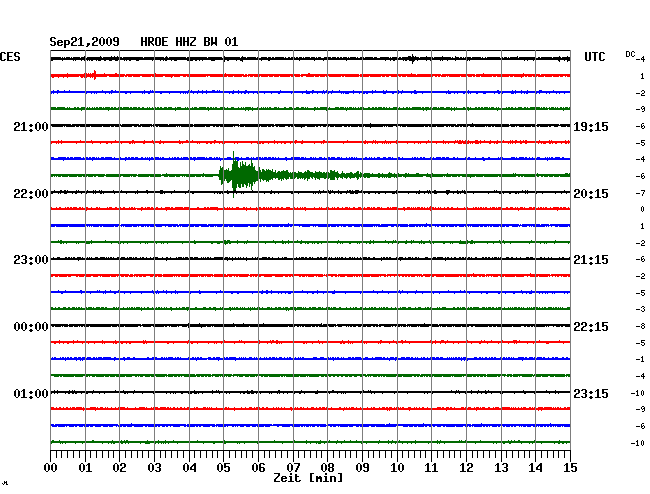Click the DC column header
Image resolution: width=650 pixels, height=494 pixels.
(x=630, y=54)
